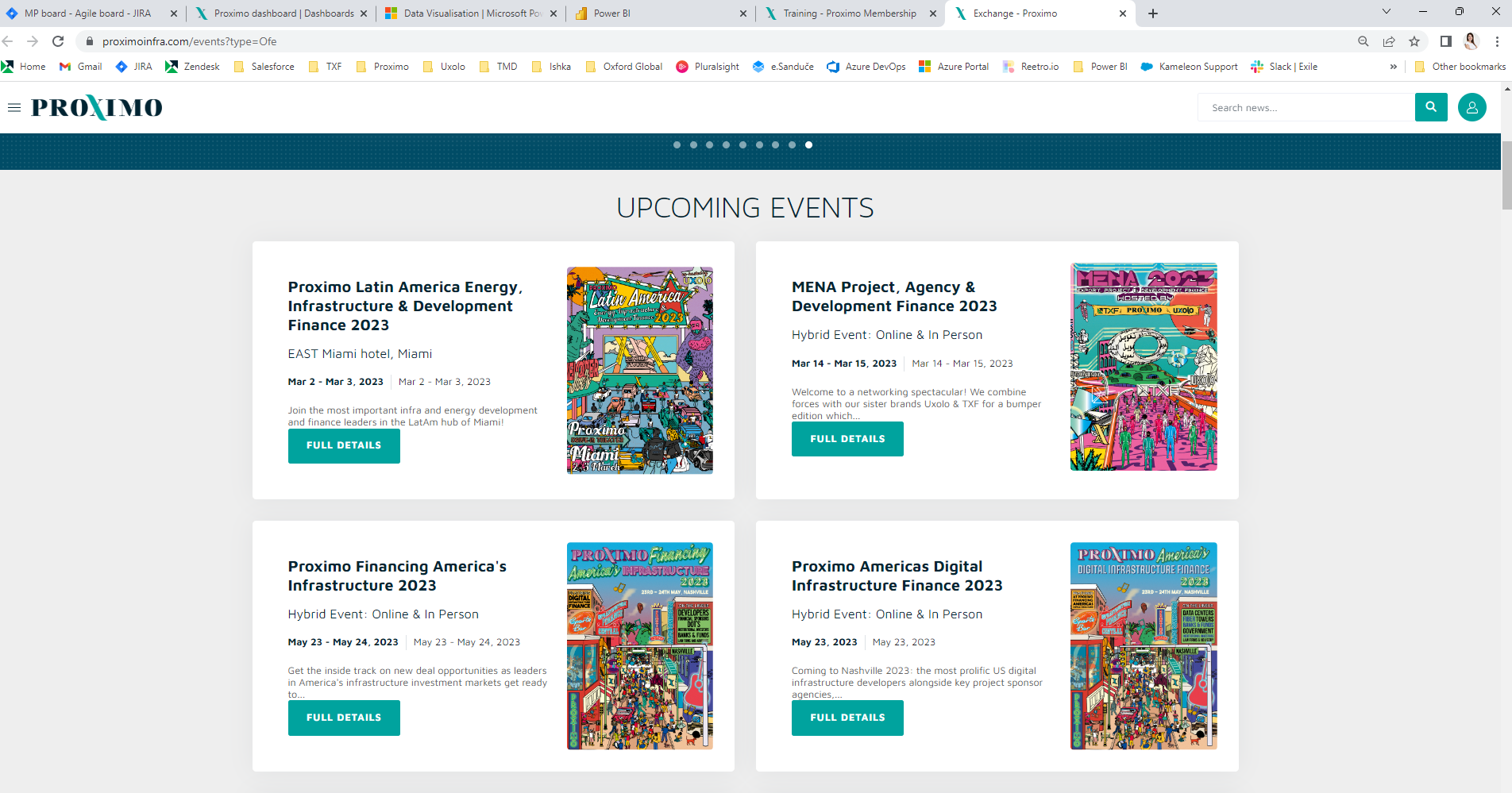Bookmark this page with the star icon
Viewport: 1512px width, 793px height.
click(1414, 41)
